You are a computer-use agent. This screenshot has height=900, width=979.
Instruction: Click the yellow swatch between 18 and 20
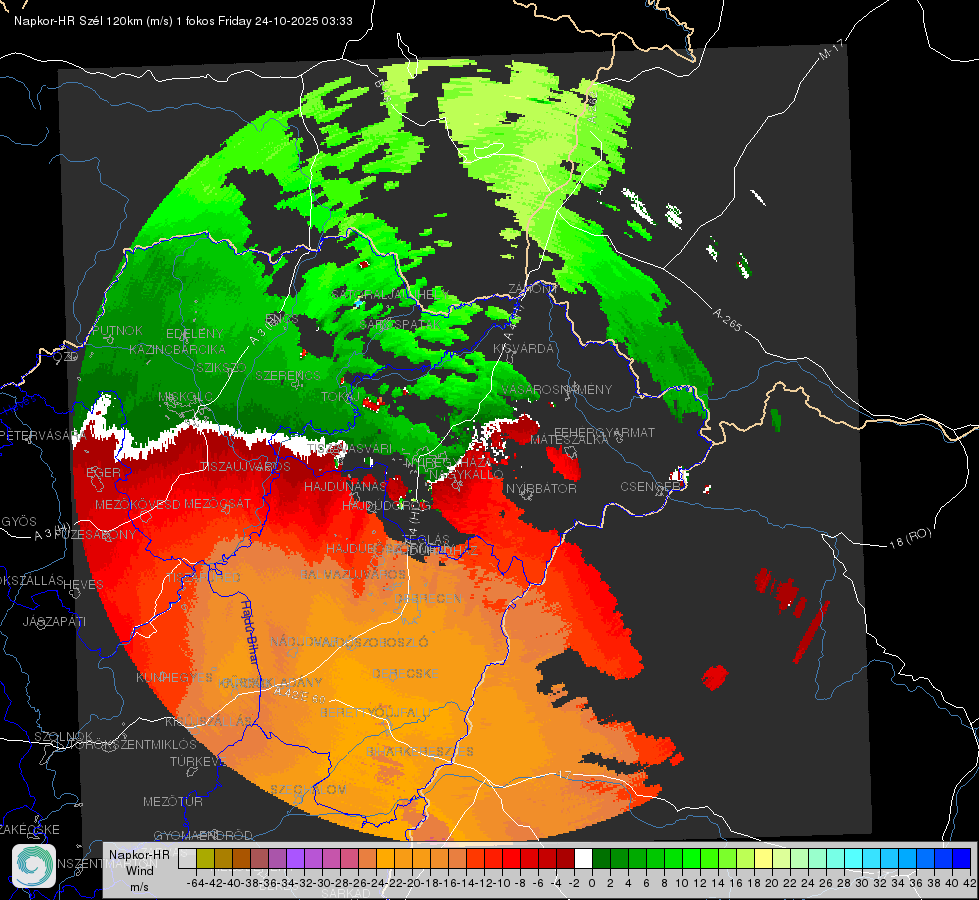tap(764, 858)
